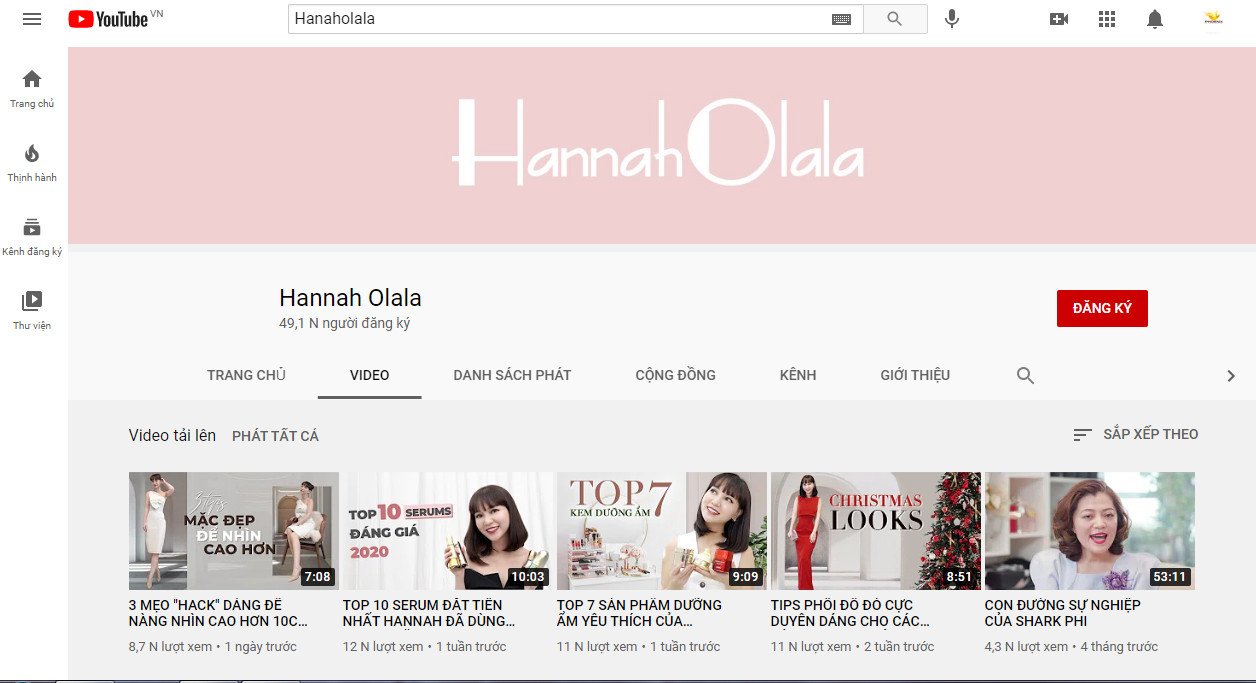The image size is (1256, 683).
Task: Open title 'TOP 7 SẢN PHẨM DƯỠNG ẨM'
Action: (x=640, y=613)
